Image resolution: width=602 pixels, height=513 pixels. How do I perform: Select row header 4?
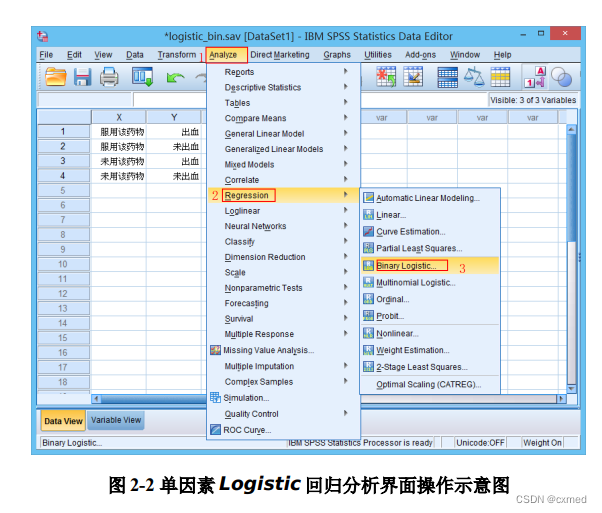coord(63,176)
